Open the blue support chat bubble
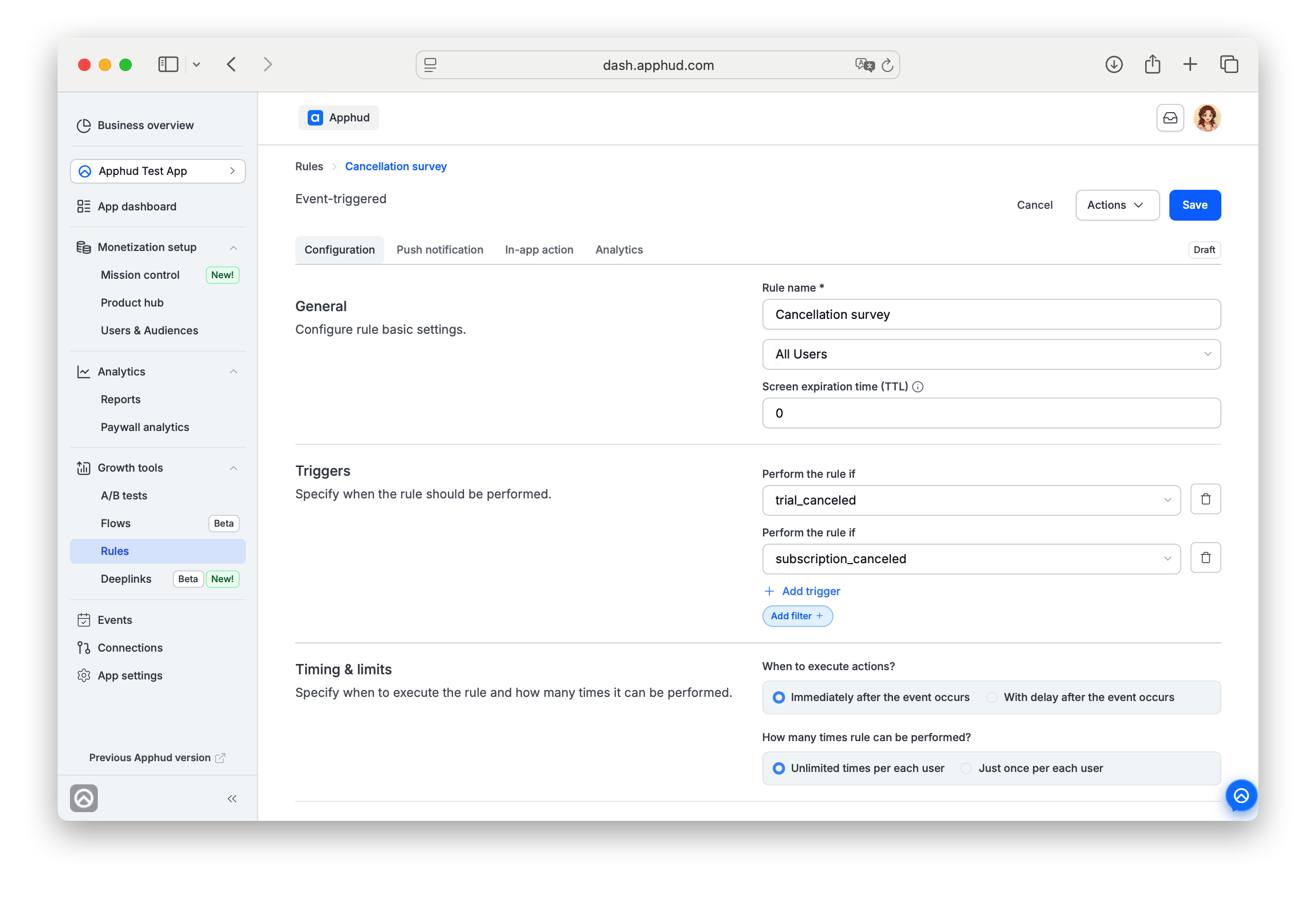The width and height of the screenshot is (1316, 898). tap(1241, 796)
